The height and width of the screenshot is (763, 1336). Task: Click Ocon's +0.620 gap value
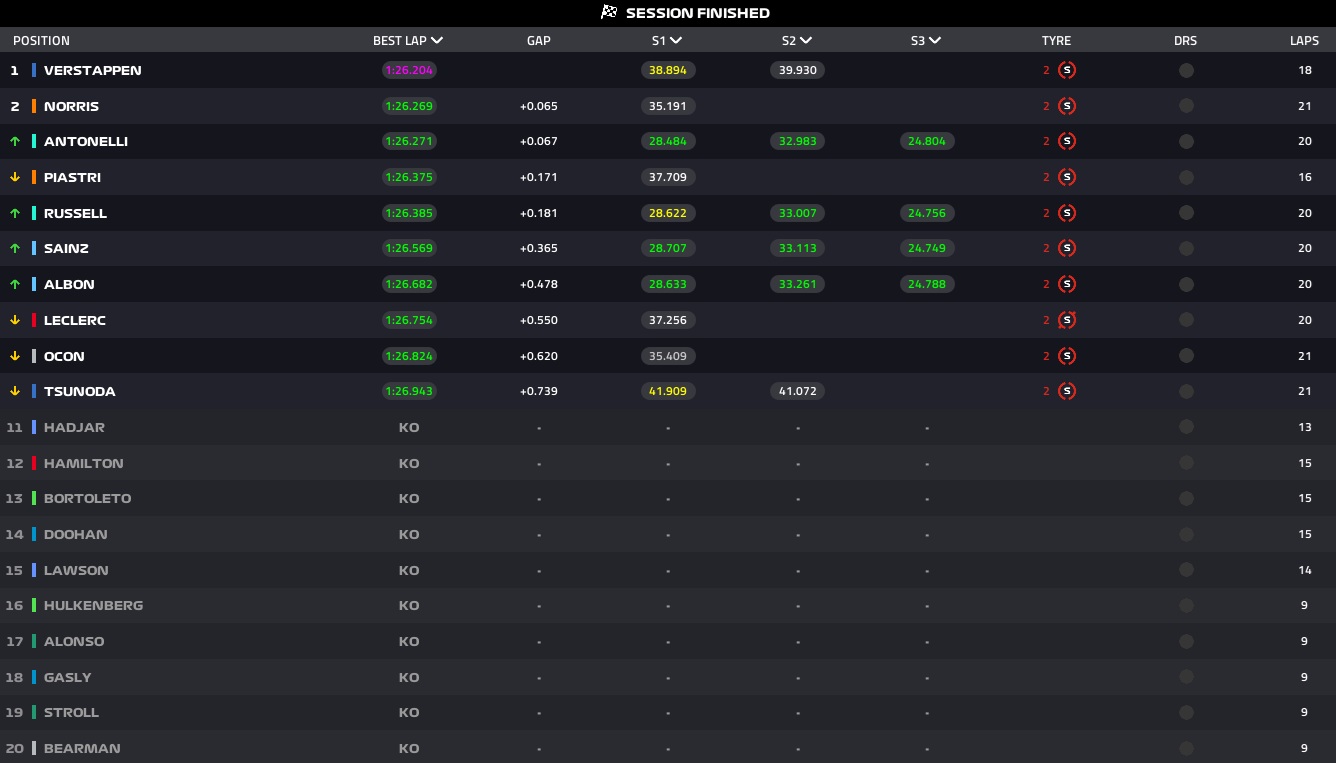click(x=539, y=356)
